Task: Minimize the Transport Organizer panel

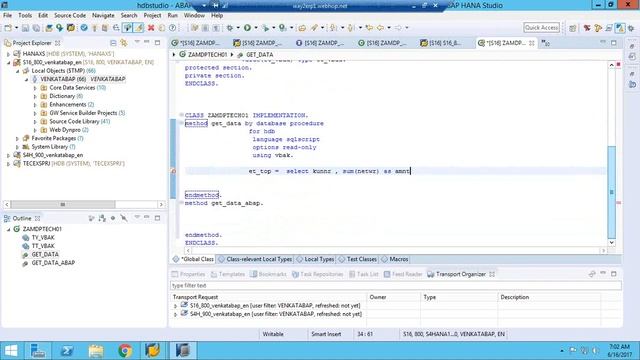Action: [x=603, y=273]
